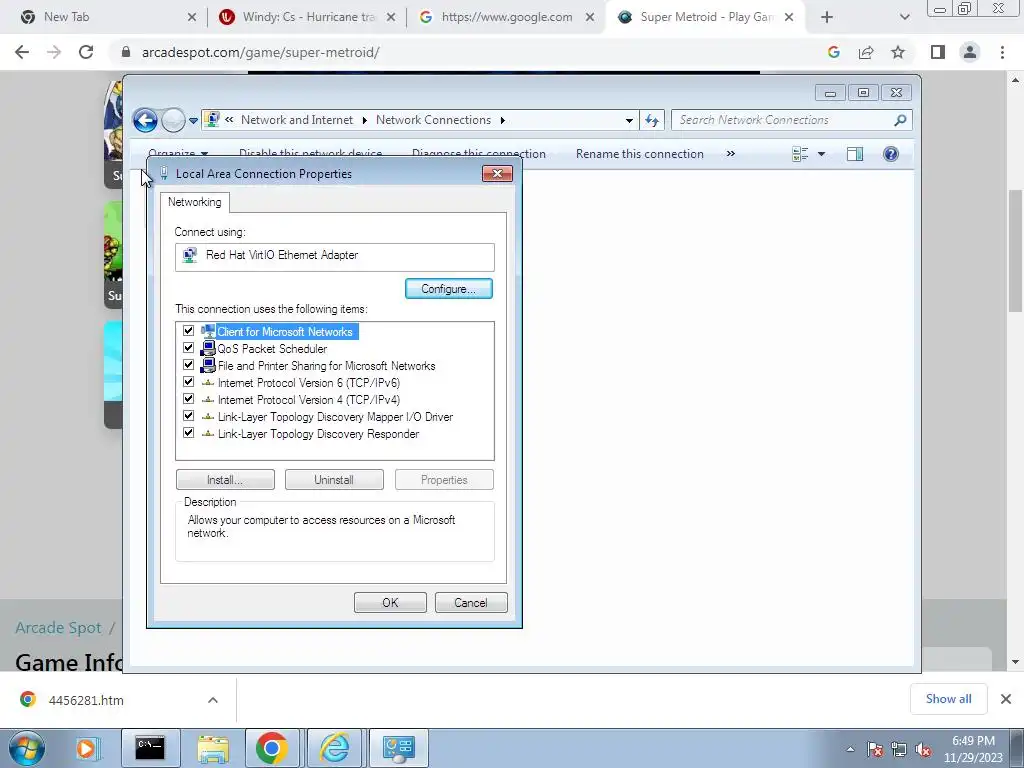Screen dimensions: 1024x768
Task: Toggle Link-Layer Topology Discovery Mapper checkbox
Action: (189, 416)
